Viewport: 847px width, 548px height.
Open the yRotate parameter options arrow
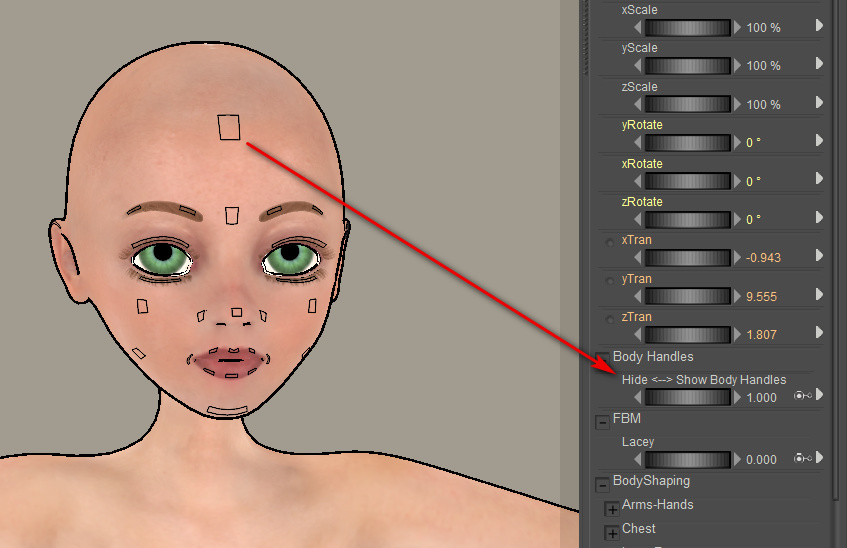pyautogui.click(x=820, y=141)
